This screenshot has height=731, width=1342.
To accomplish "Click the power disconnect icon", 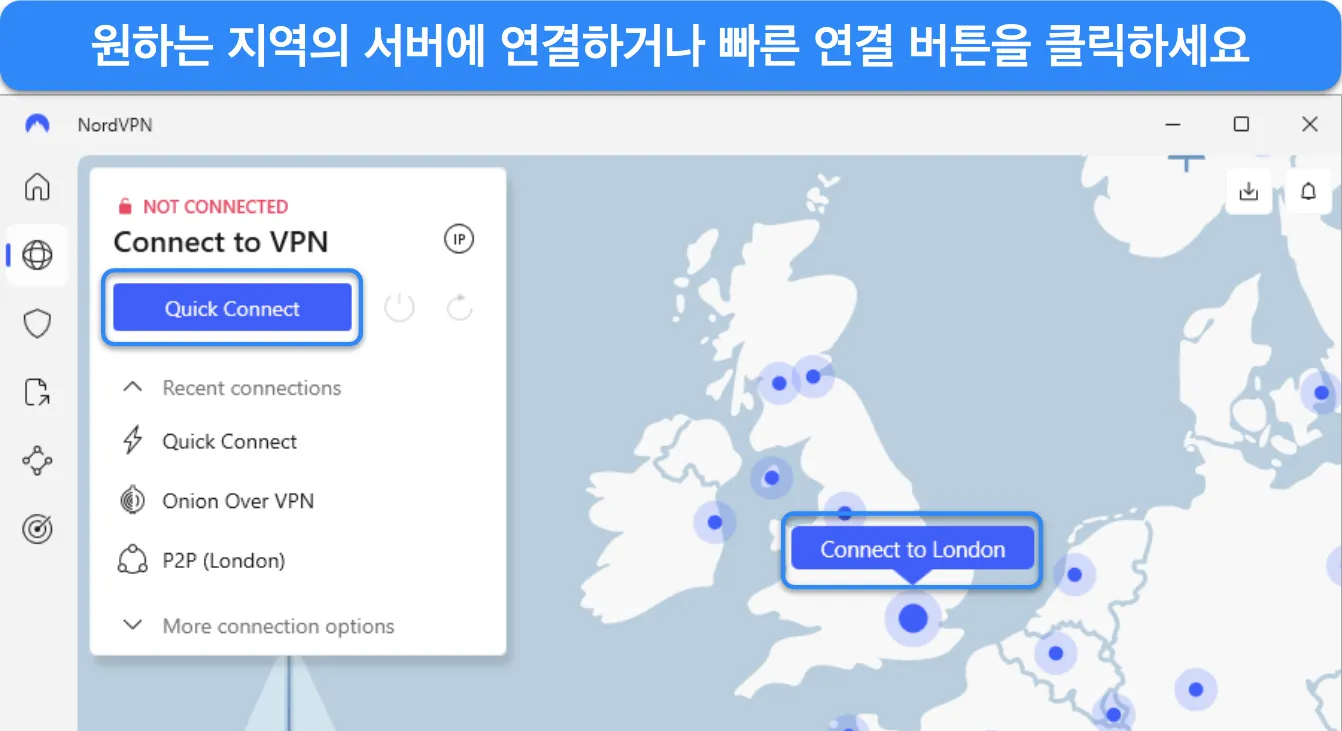I will tap(399, 308).
